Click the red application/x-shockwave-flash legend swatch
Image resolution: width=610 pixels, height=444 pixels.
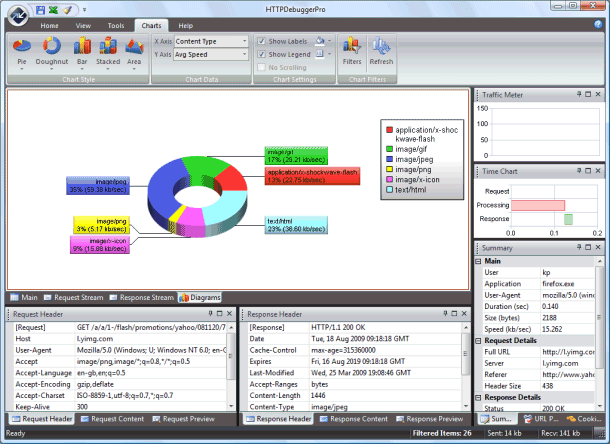pos(389,130)
